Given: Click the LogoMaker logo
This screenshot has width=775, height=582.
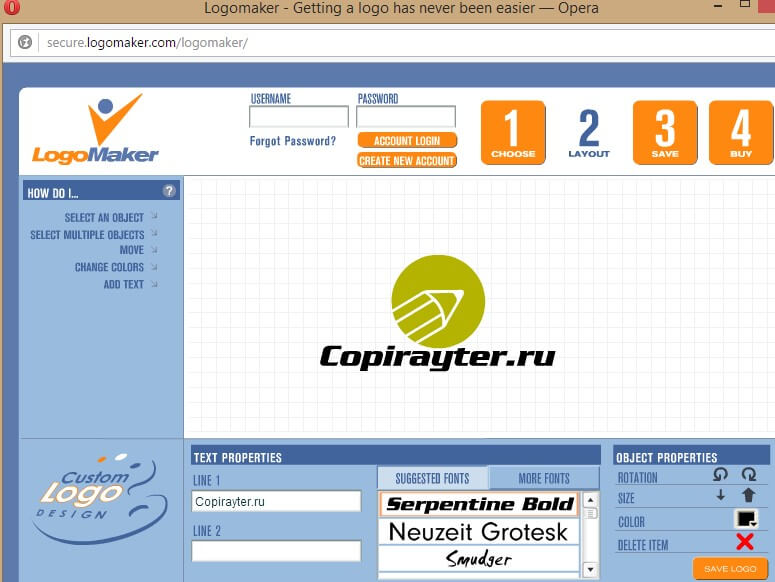Looking at the screenshot, I should tap(96, 129).
